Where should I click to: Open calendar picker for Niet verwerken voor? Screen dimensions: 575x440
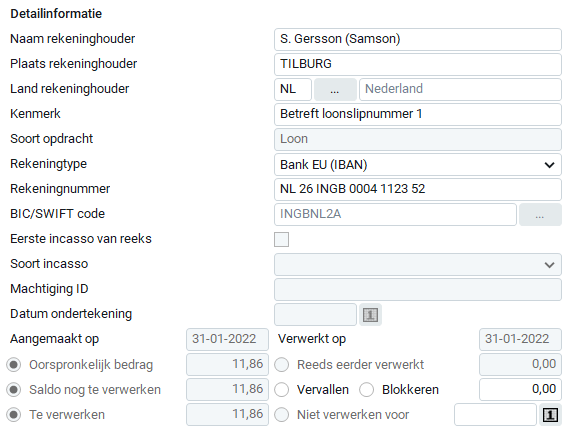(x=550, y=415)
